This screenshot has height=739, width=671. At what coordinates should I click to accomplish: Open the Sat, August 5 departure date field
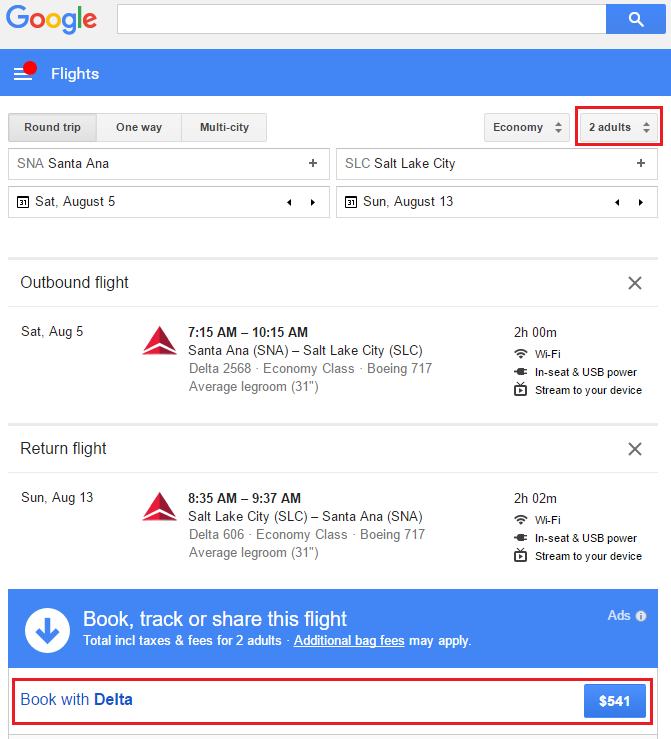[x=140, y=202]
